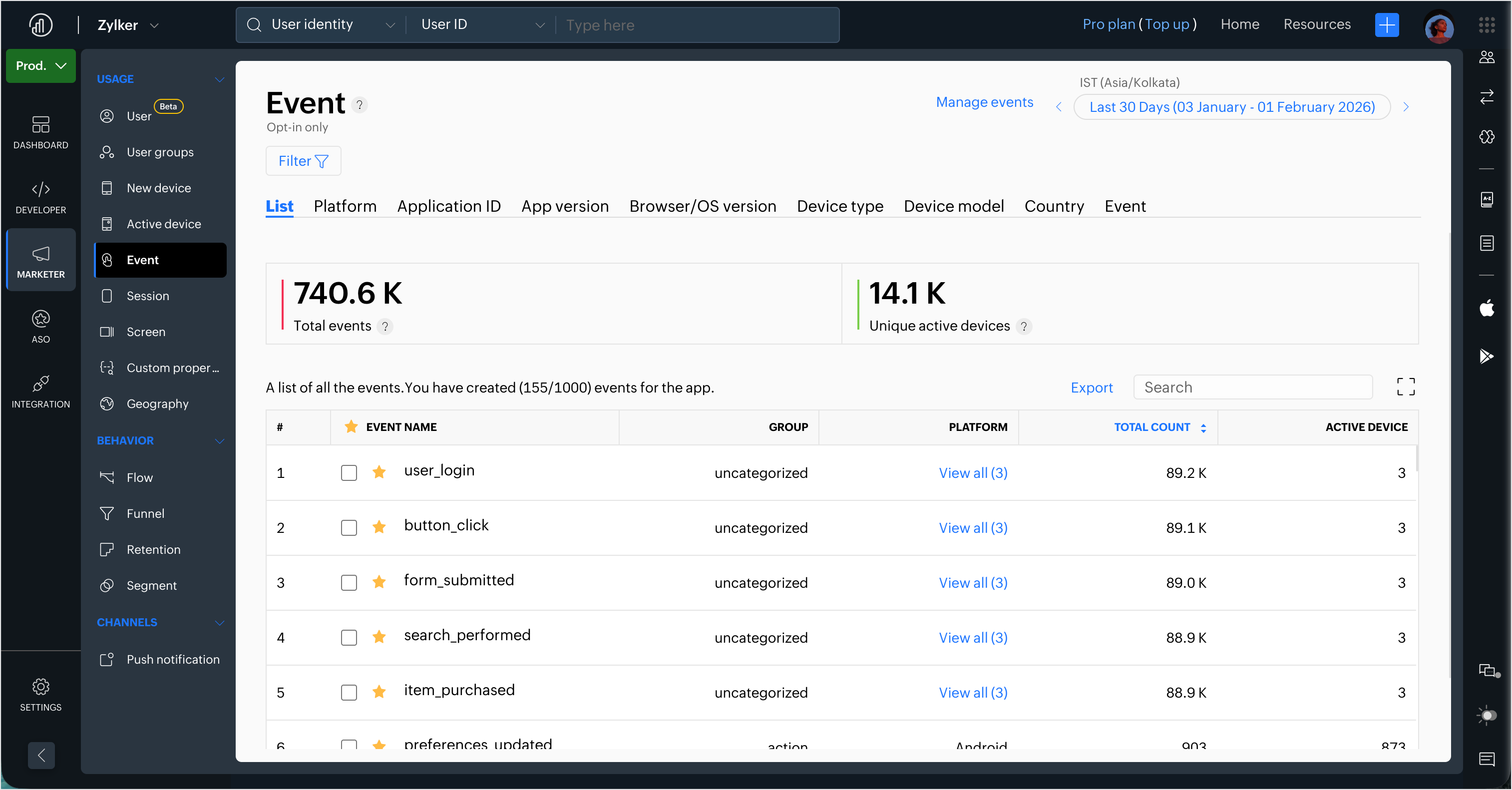Click the Google Play icon in right rail
Screen dimensions: 1512x790
click(1486, 356)
